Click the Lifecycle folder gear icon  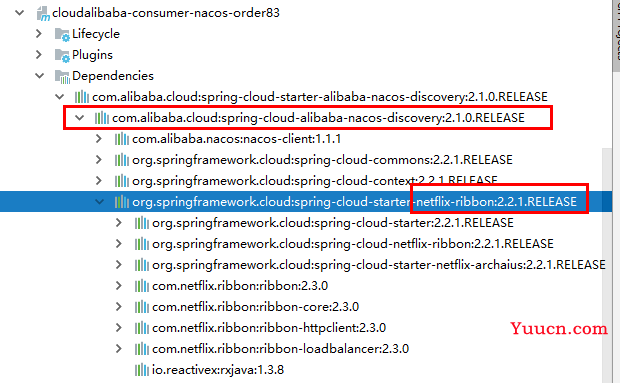62,34
